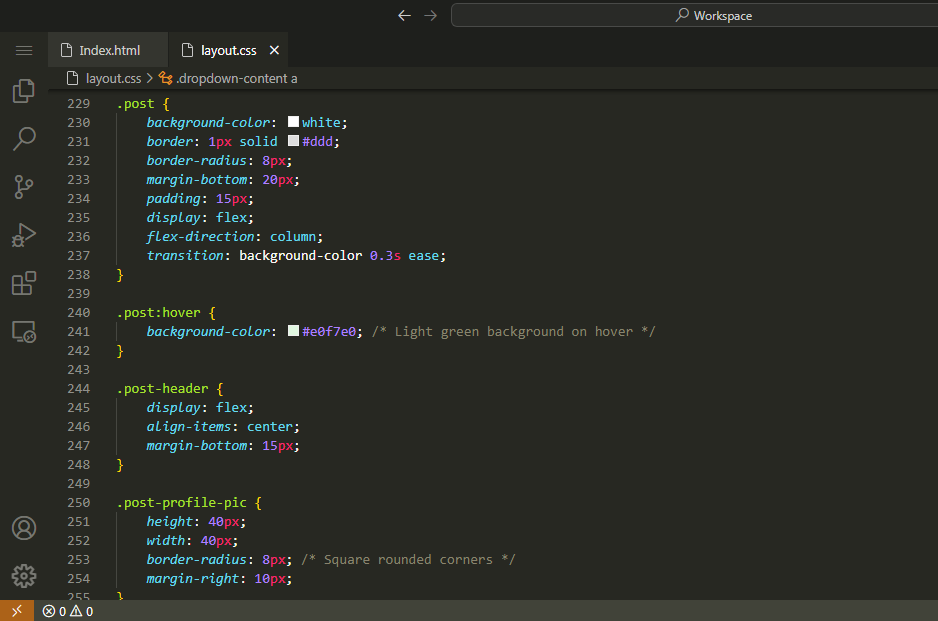Open the Remote Explorer icon
The width and height of the screenshot is (938, 621).
click(x=24, y=332)
